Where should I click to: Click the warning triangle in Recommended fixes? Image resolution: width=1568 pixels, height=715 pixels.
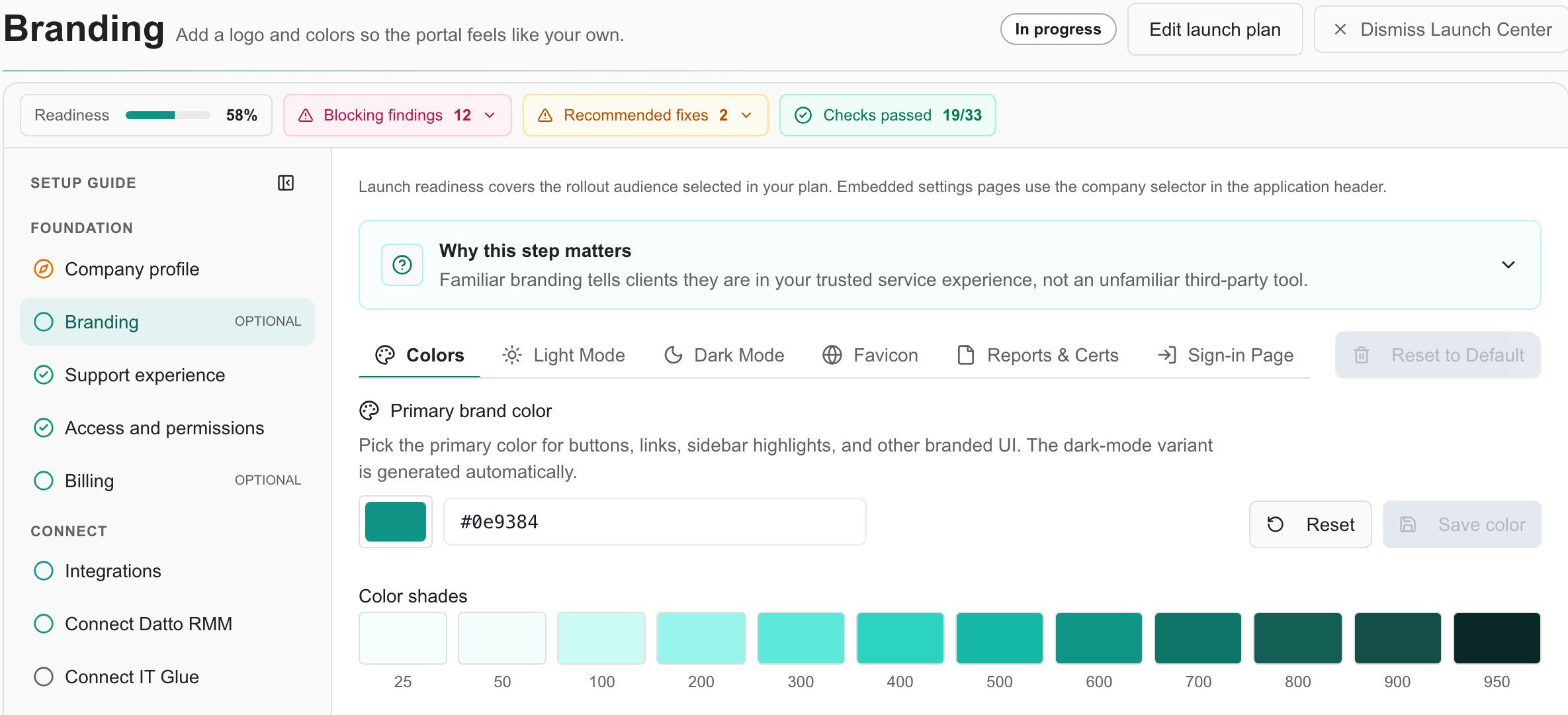(545, 115)
